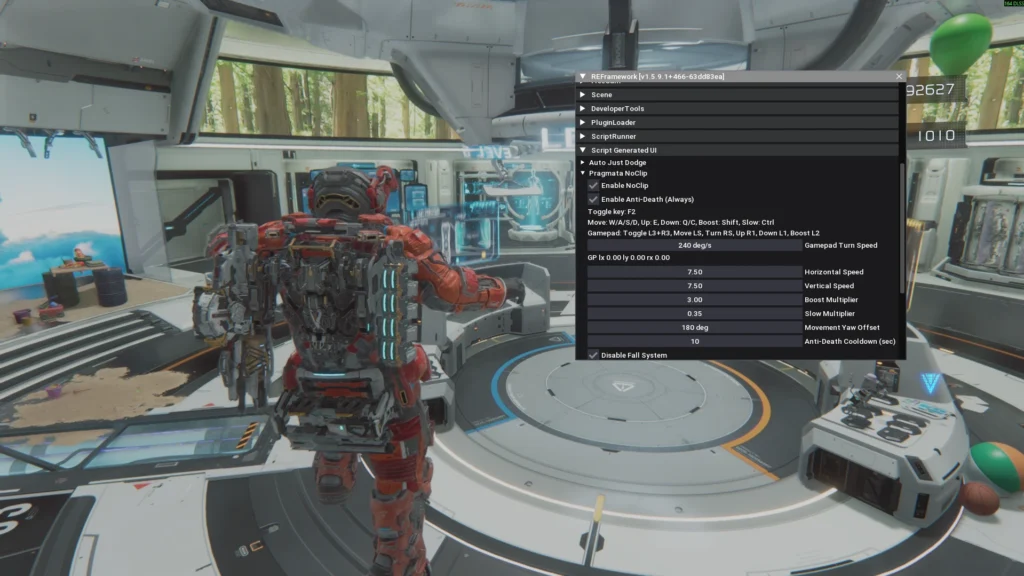This screenshot has height=576, width=1024.
Task: Click the Movement Yaw Offset slider
Action: click(x=694, y=327)
